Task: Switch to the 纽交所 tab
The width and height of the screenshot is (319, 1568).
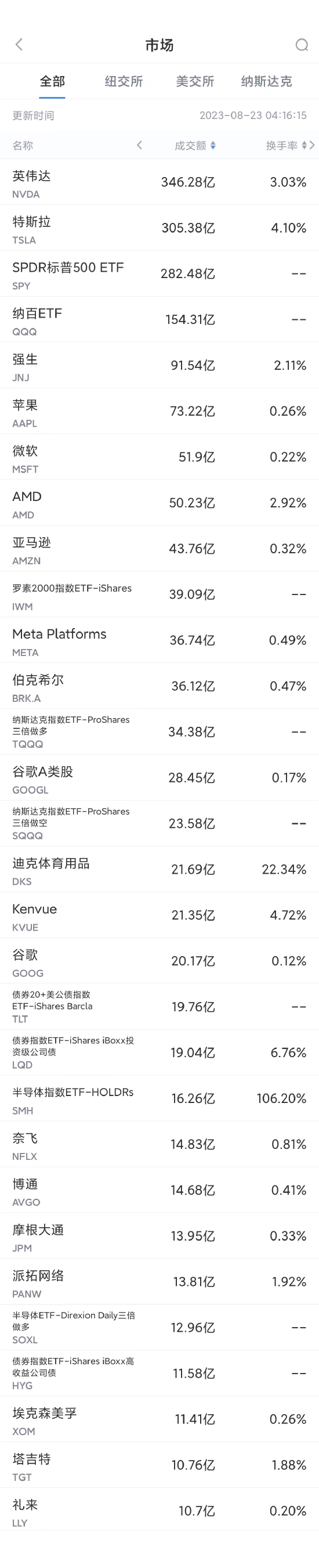Action: coord(124,81)
